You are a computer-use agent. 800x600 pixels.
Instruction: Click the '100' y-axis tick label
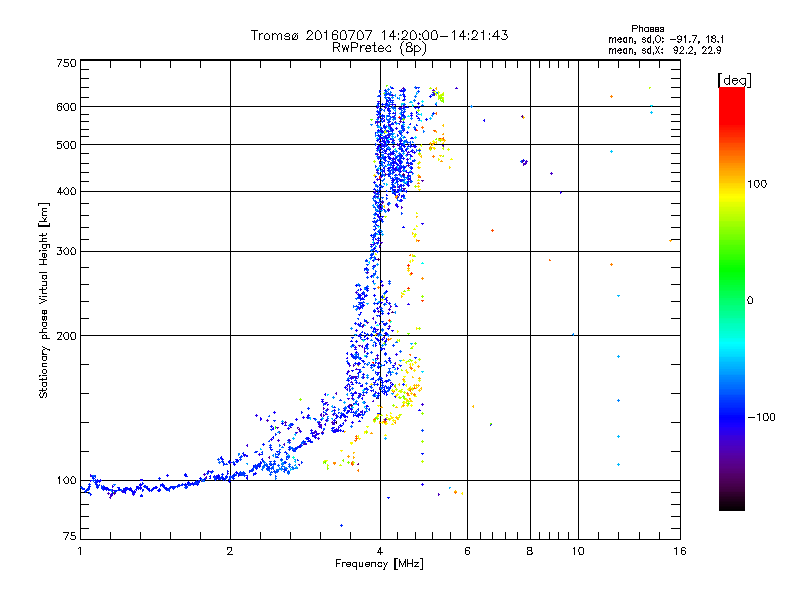(x=66, y=481)
